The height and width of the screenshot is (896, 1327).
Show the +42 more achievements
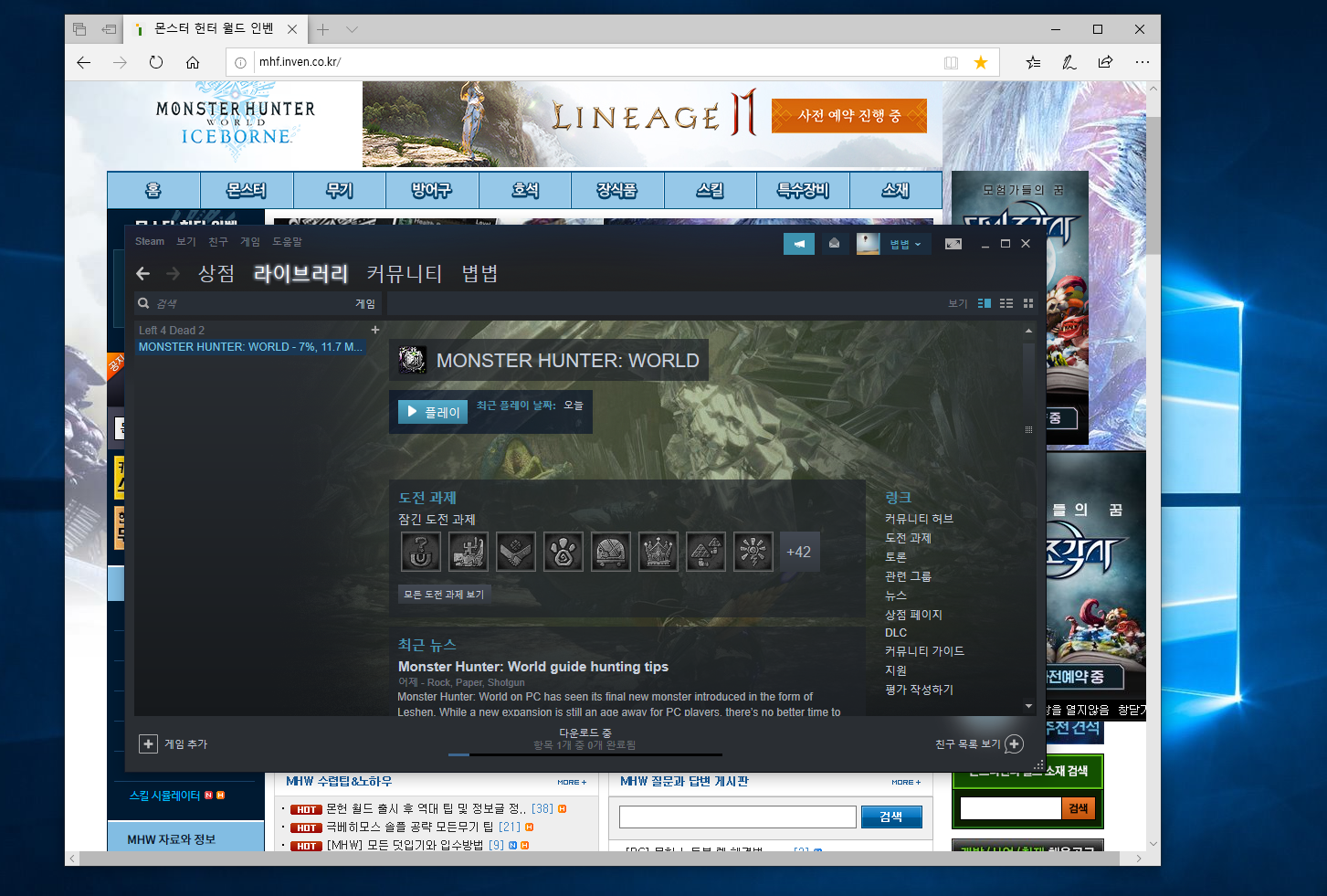tap(799, 552)
